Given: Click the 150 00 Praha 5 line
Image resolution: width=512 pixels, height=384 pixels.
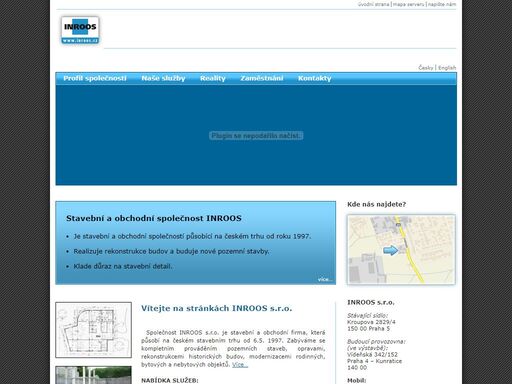Looking at the screenshot, I should click(x=368, y=329).
